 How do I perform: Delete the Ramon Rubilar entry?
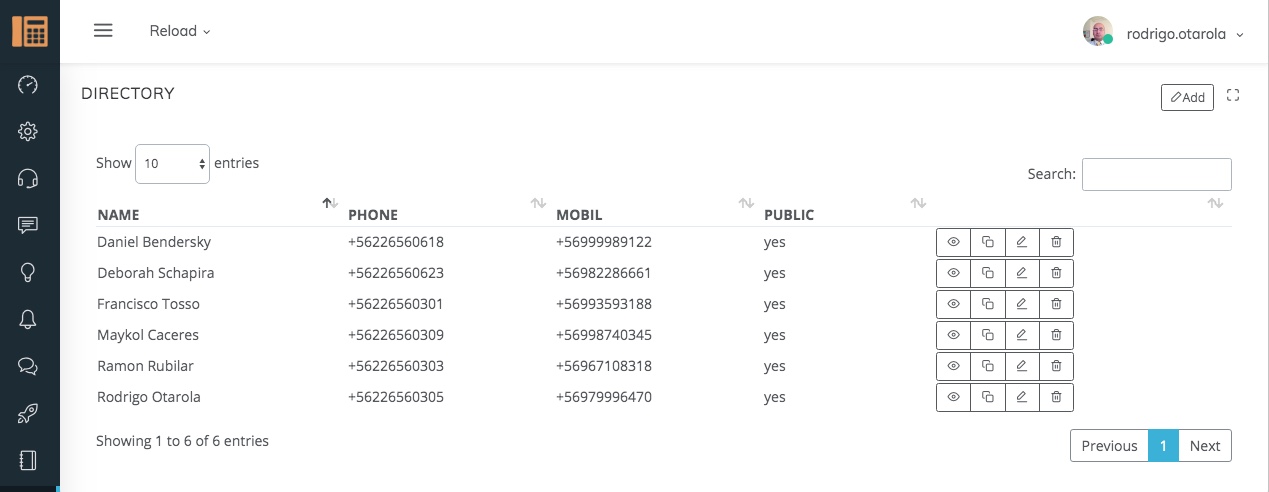(1056, 366)
